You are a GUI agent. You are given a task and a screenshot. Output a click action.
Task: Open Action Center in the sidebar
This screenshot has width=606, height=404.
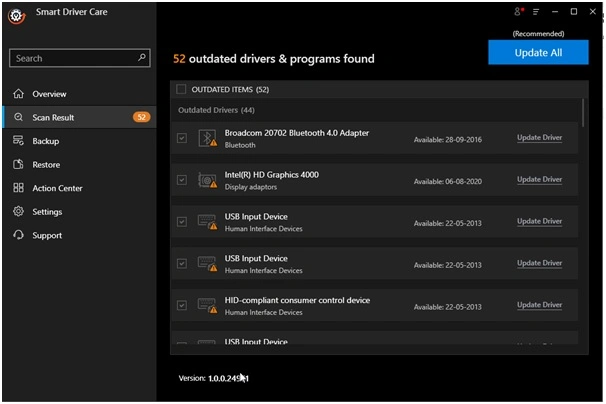coord(56,188)
